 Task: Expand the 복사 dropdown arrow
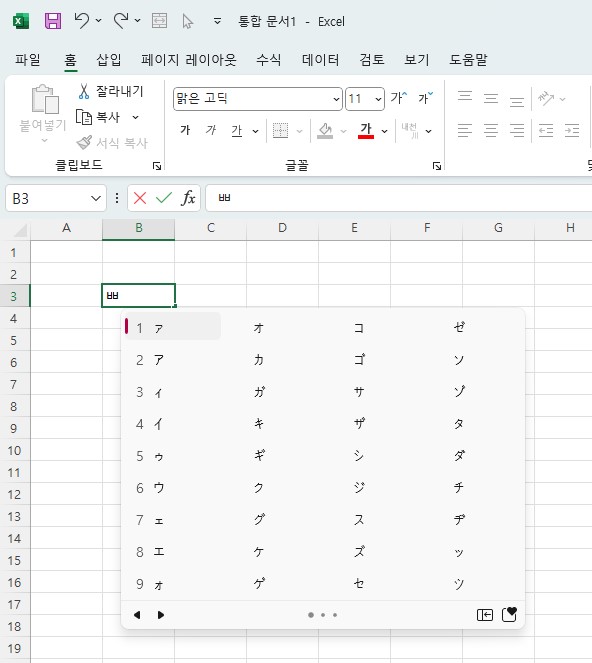pyautogui.click(x=135, y=117)
